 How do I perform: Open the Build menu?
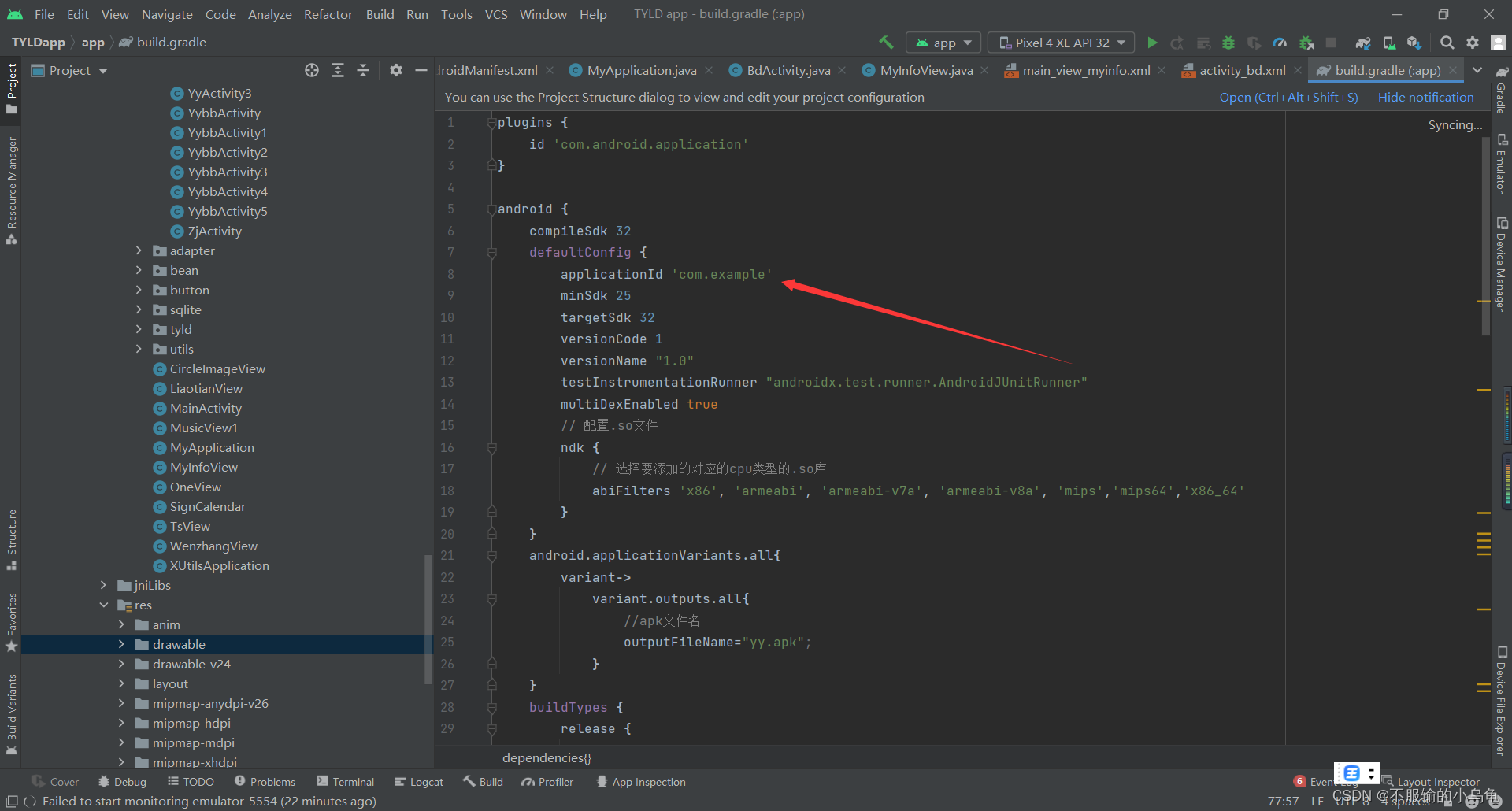click(x=380, y=14)
